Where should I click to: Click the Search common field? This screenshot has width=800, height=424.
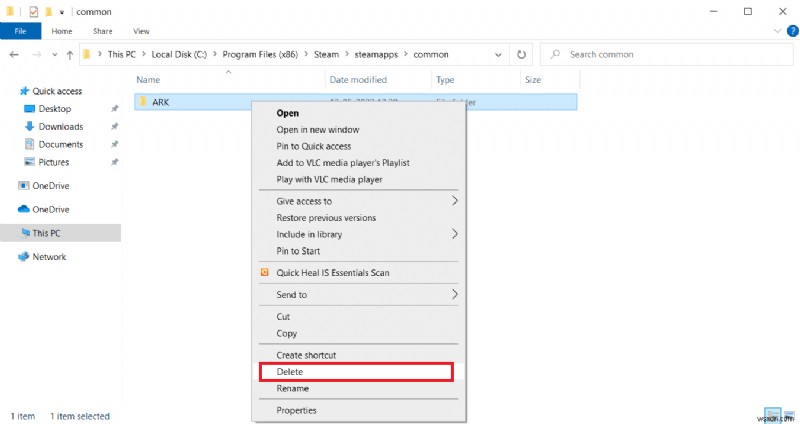666,55
